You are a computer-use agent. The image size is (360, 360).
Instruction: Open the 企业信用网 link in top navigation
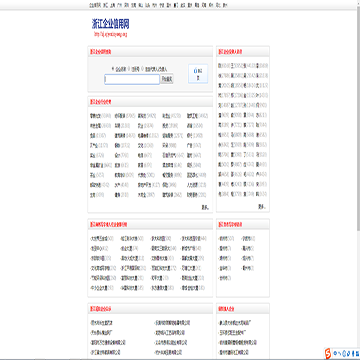[95, 5]
